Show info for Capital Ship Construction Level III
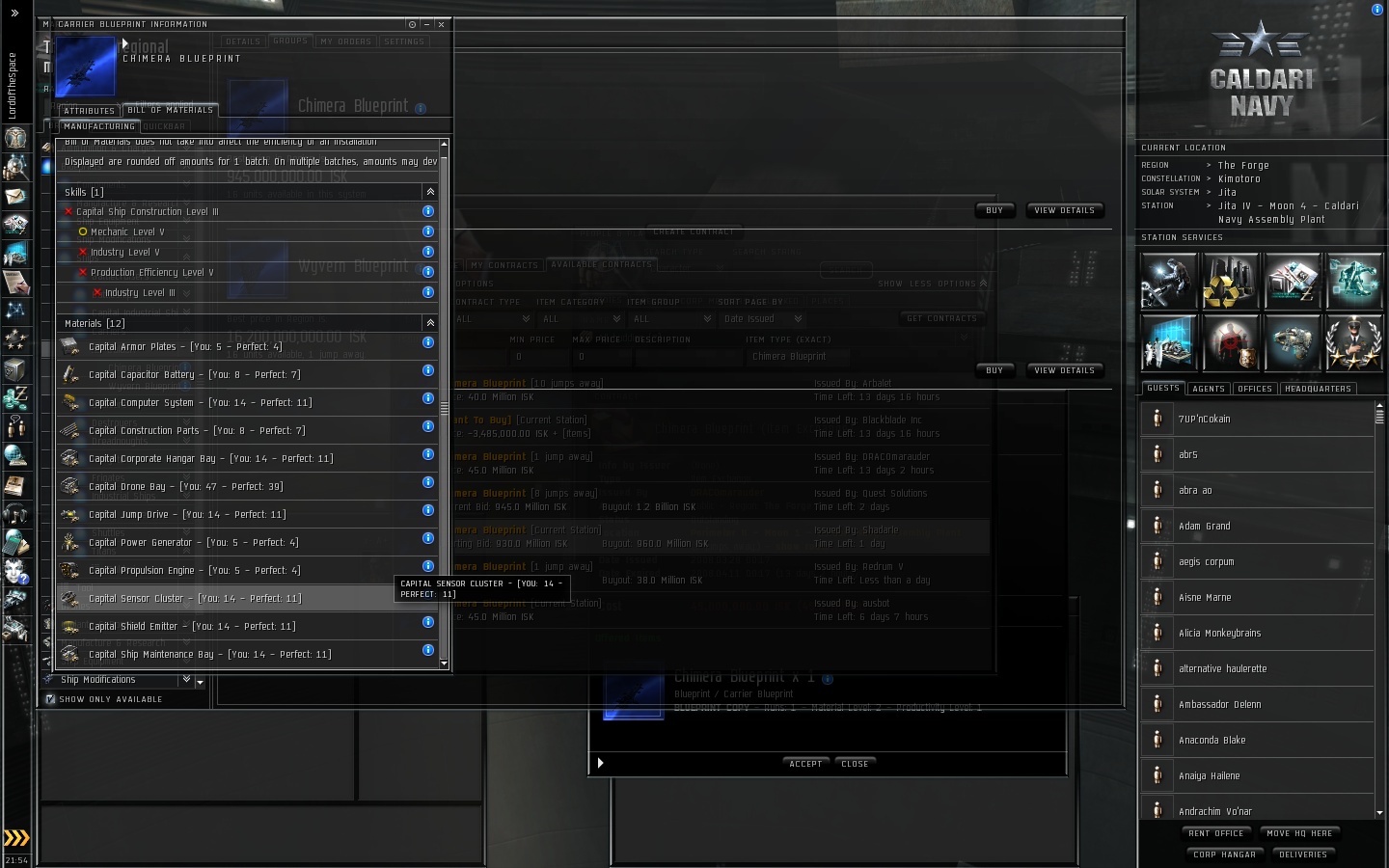The width and height of the screenshot is (1389, 868). point(428,211)
